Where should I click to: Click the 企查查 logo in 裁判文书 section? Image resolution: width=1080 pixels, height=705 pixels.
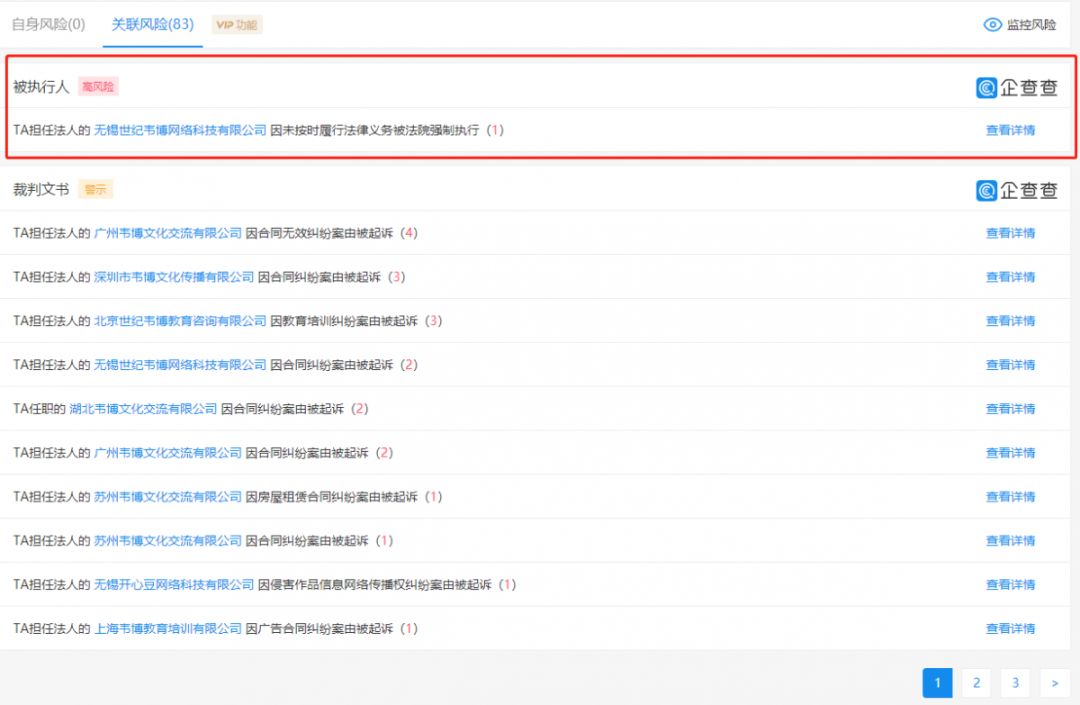tap(1016, 190)
